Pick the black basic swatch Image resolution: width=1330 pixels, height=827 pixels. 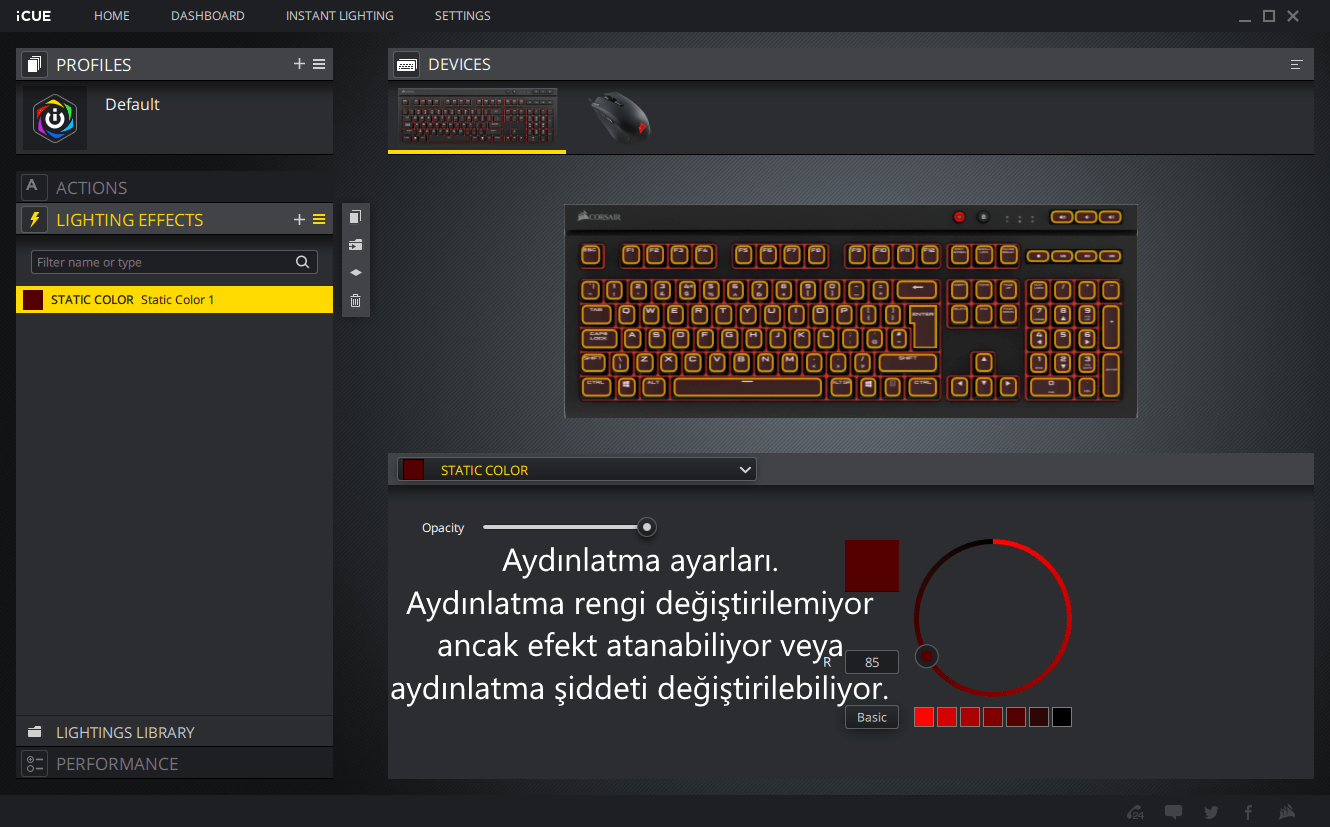[1062, 717]
